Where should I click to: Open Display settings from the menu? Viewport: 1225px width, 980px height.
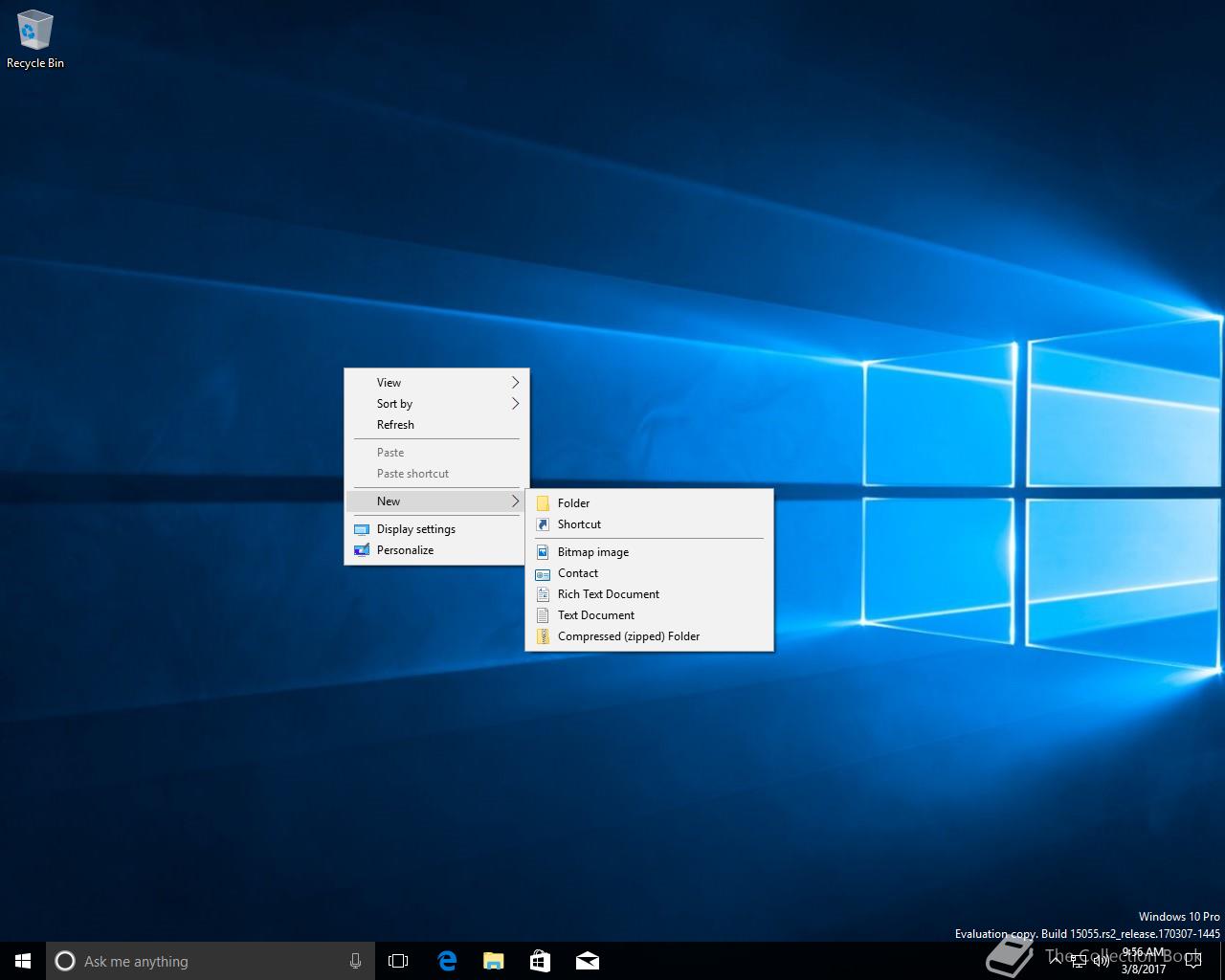tap(436, 528)
